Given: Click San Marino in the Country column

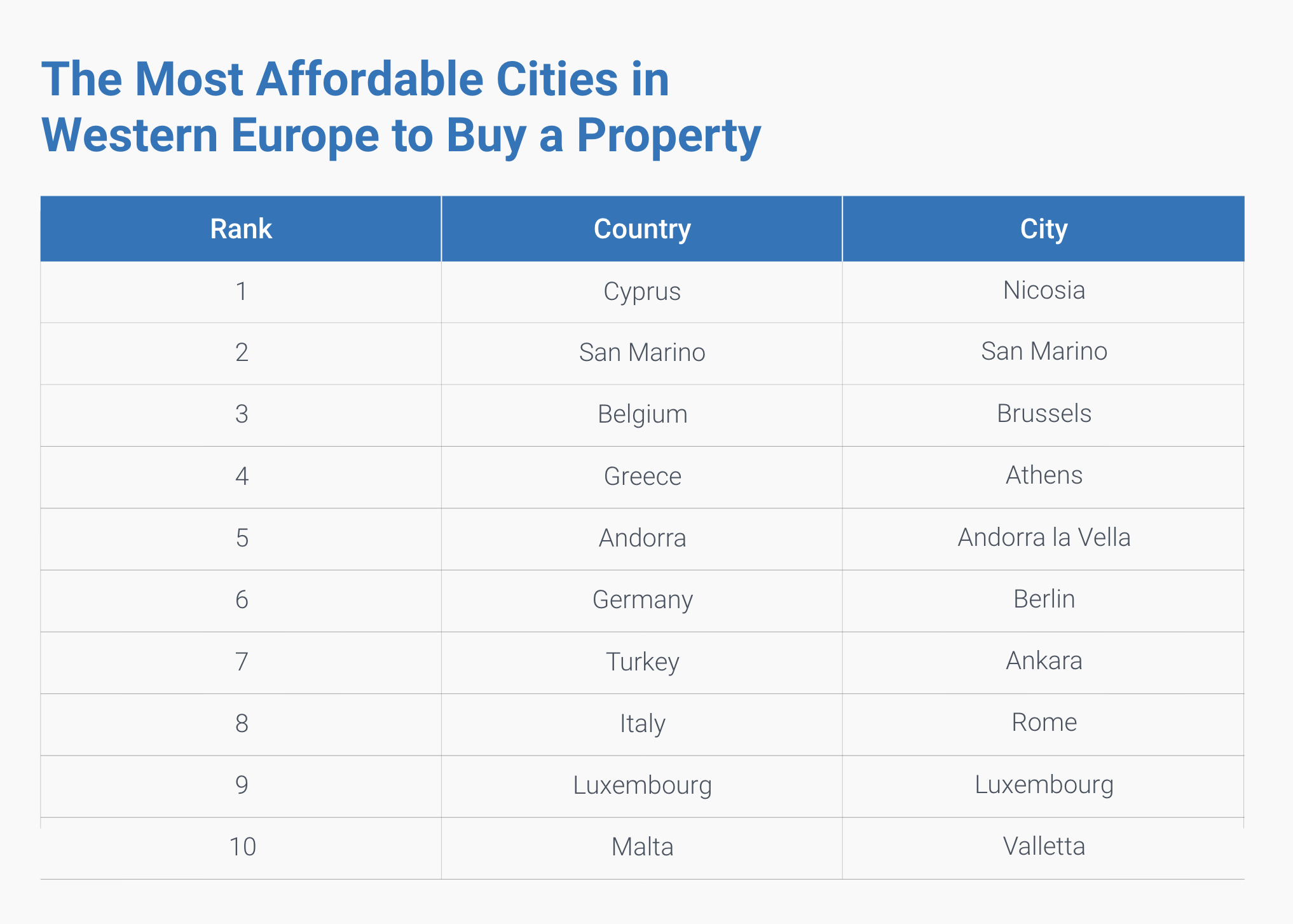Looking at the screenshot, I should click(642, 353).
